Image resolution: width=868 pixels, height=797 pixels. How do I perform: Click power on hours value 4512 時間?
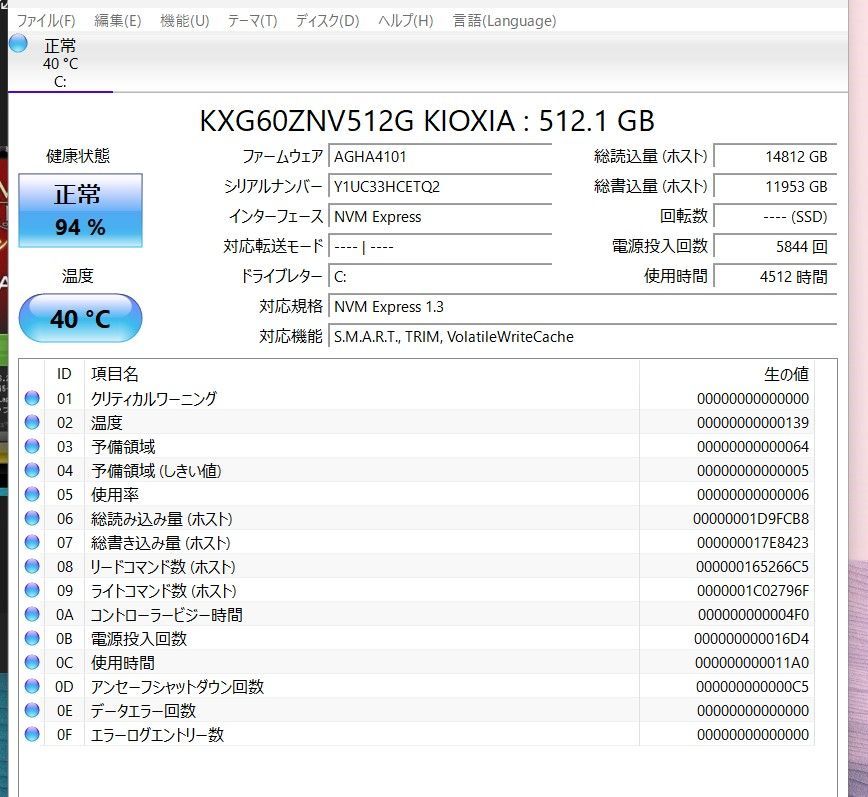pyautogui.click(x=775, y=276)
